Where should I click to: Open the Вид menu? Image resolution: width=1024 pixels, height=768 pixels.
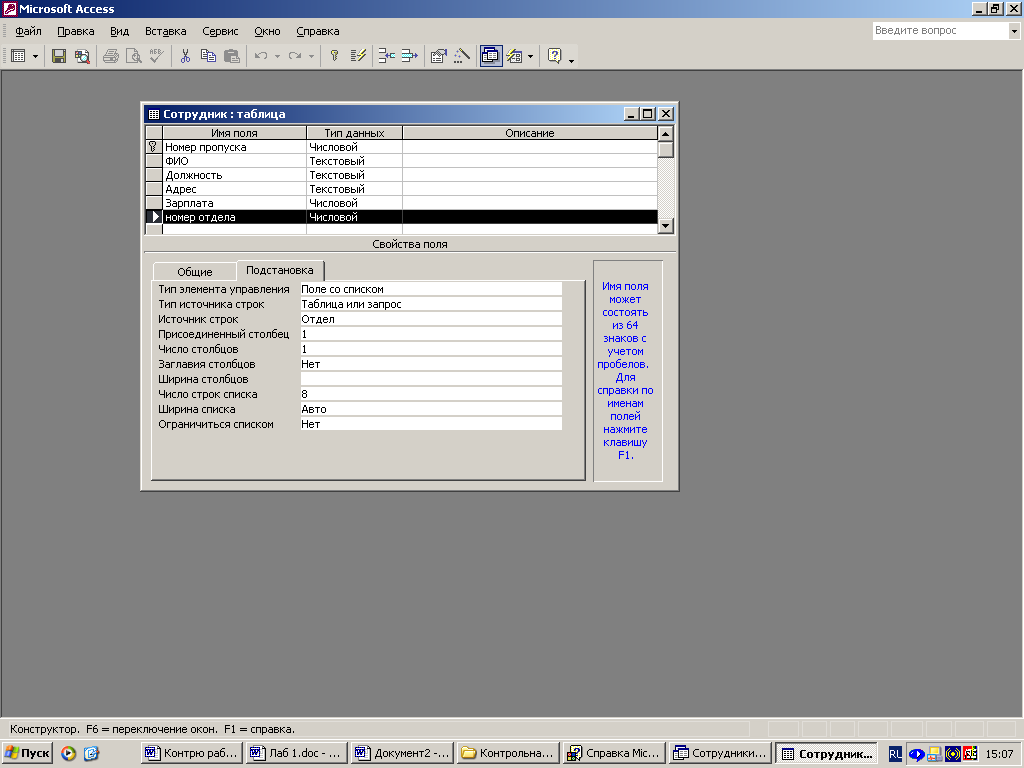click(x=120, y=31)
